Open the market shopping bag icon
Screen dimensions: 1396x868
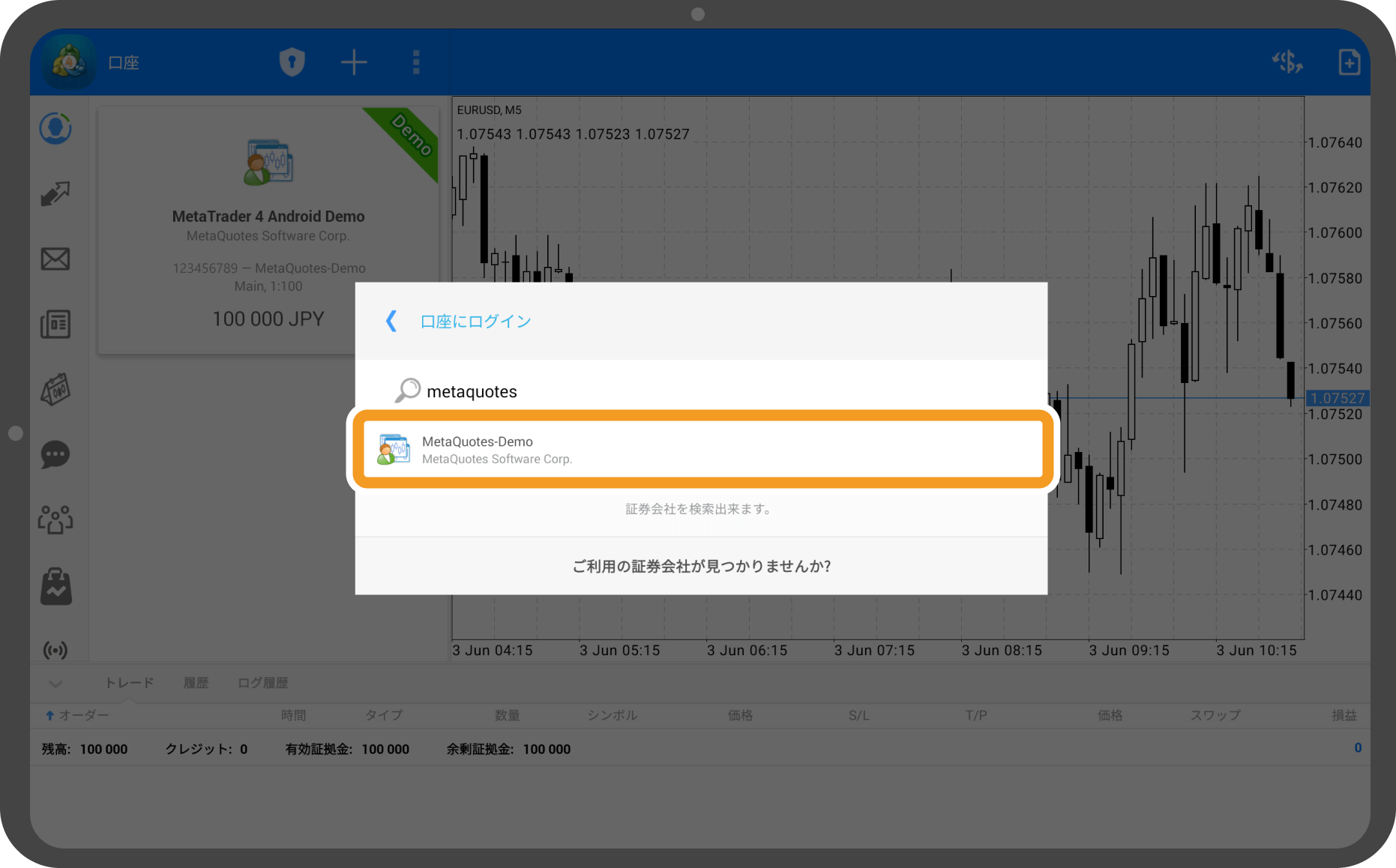pyautogui.click(x=55, y=586)
